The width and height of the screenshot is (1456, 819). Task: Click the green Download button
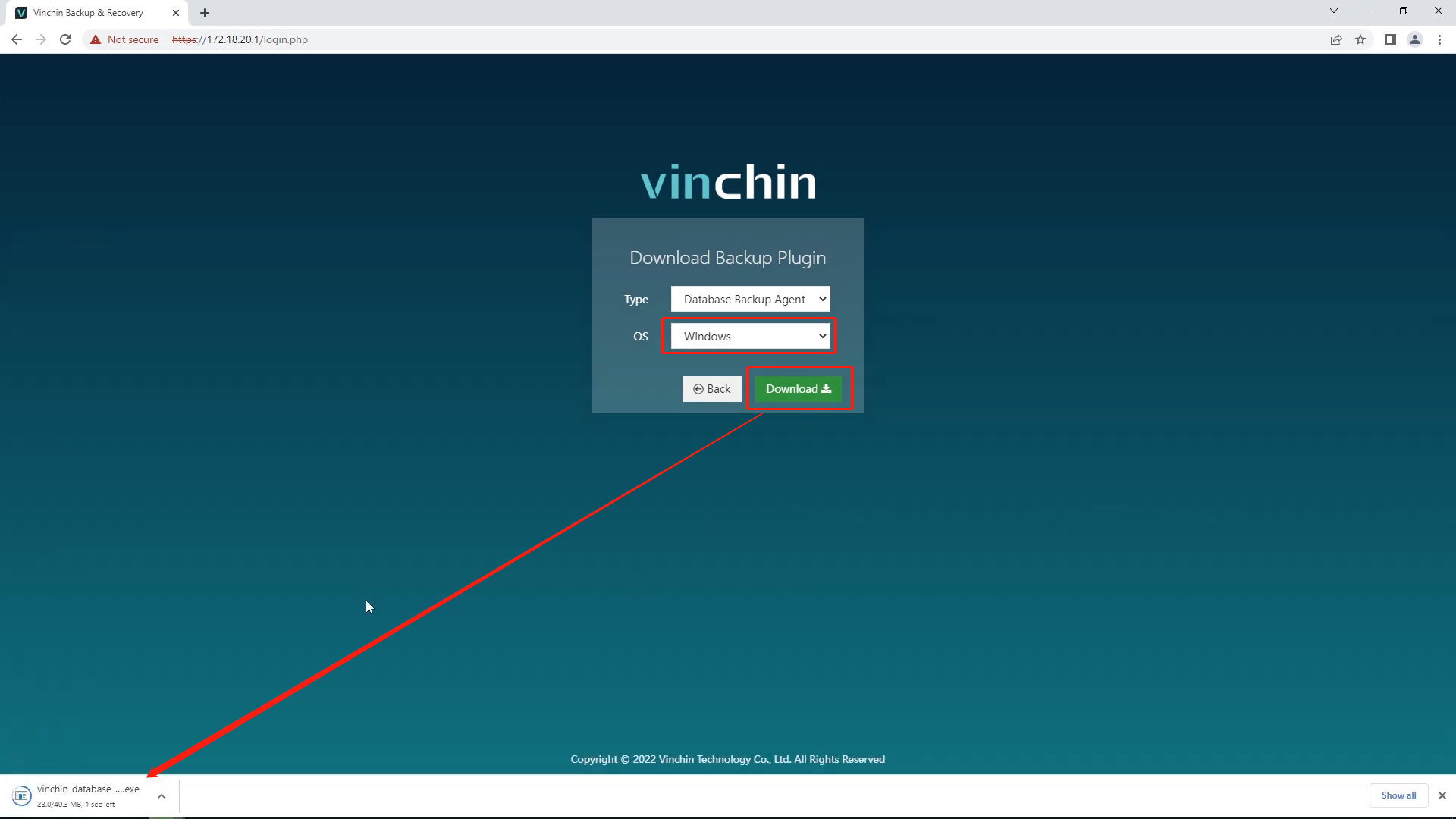click(x=799, y=389)
